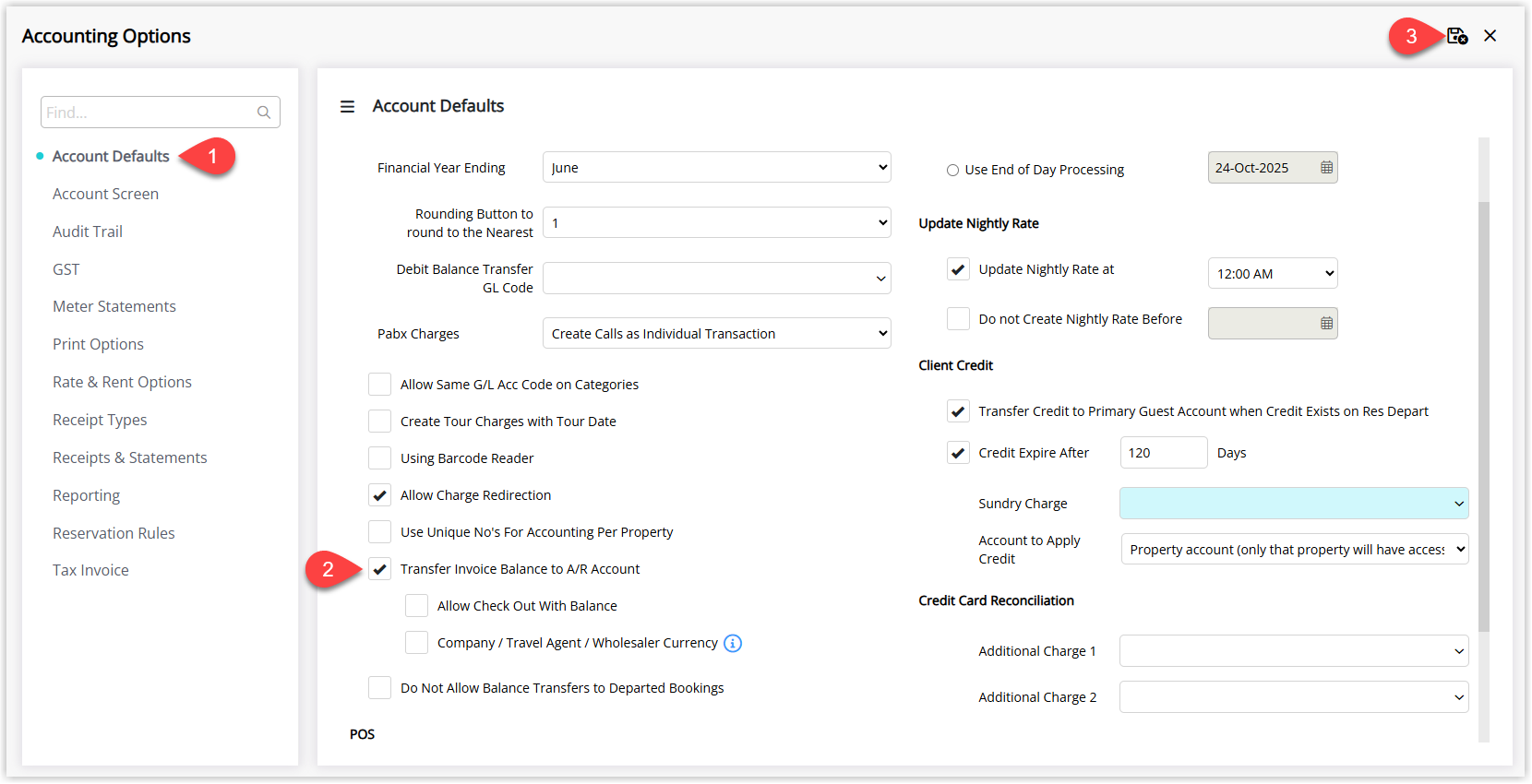1532x784 pixels.
Task: Open Meter Statements options
Action: pos(114,306)
